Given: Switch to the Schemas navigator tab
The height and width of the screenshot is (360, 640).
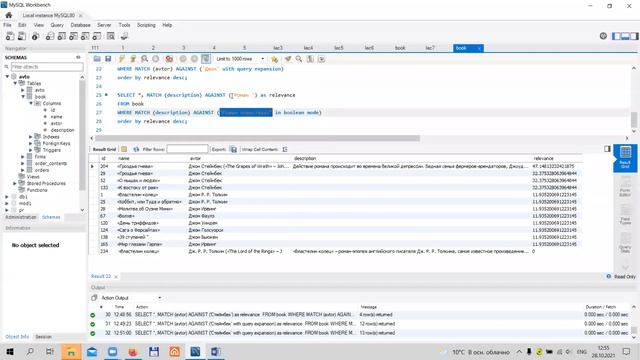Looking at the screenshot, I should (x=51, y=217).
